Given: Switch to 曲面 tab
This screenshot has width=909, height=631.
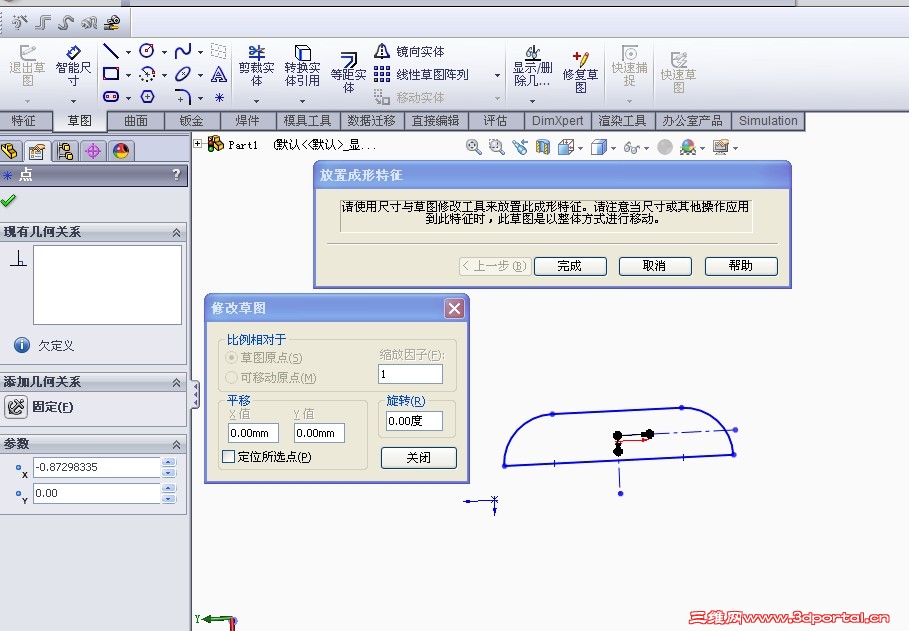Looking at the screenshot, I should coord(136,121).
